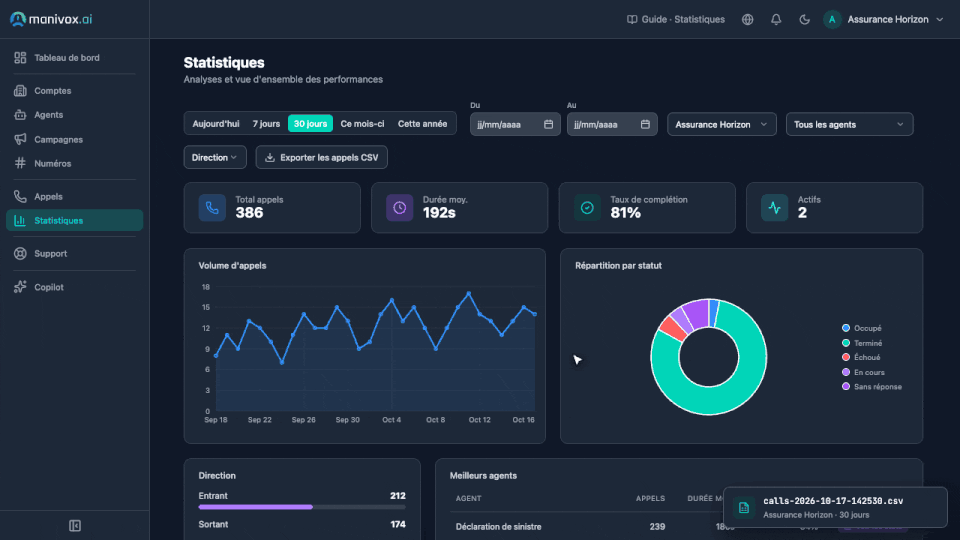The width and height of the screenshot is (960, 540).
Task: Open Tous les agents dropdown
Action: pos(849,124)
